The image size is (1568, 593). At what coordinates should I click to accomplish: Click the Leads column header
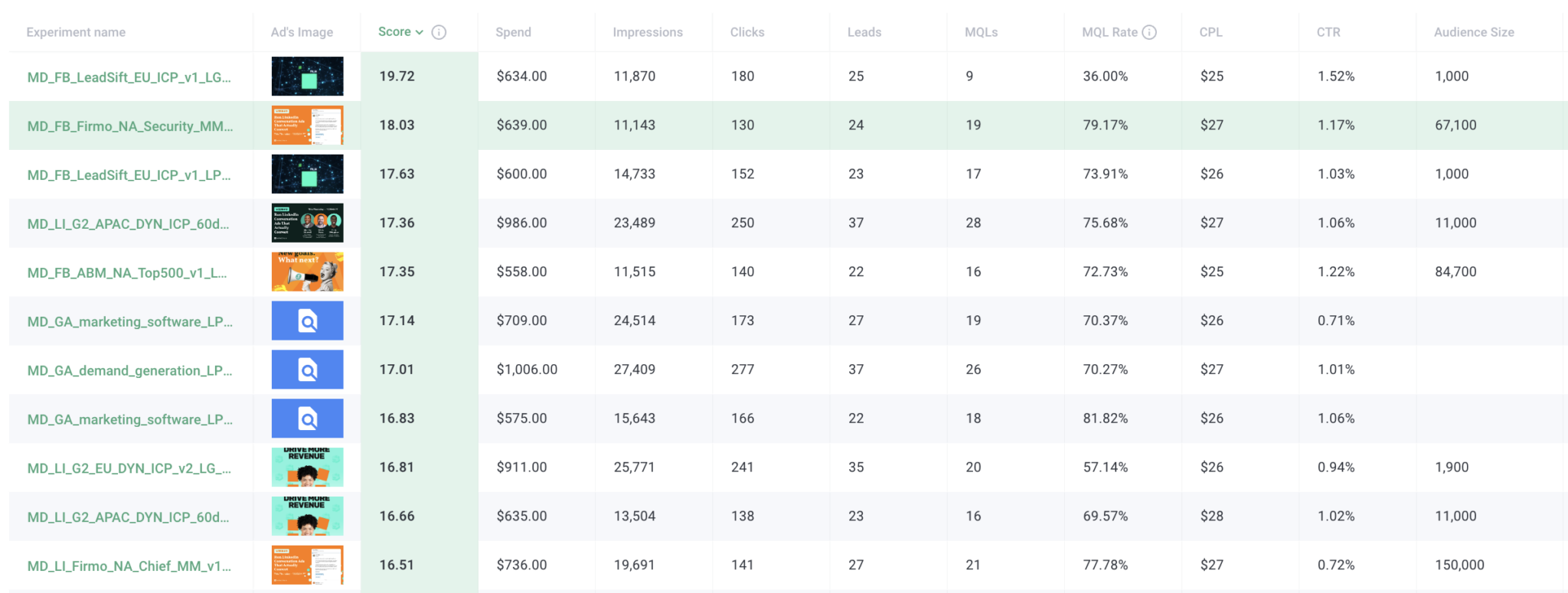(864, 32)
